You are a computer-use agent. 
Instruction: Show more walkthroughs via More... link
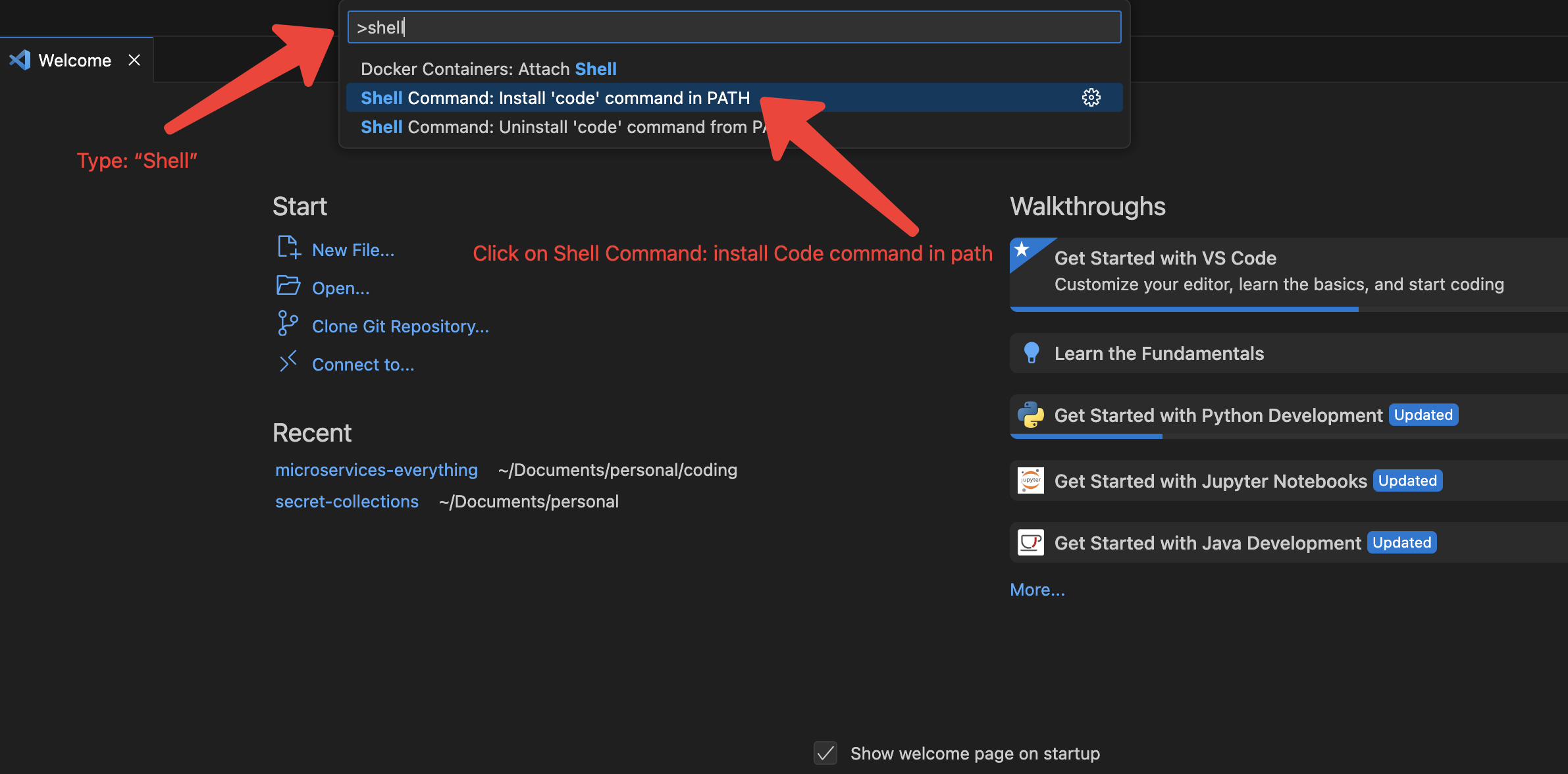click(x=1037, y=590)
